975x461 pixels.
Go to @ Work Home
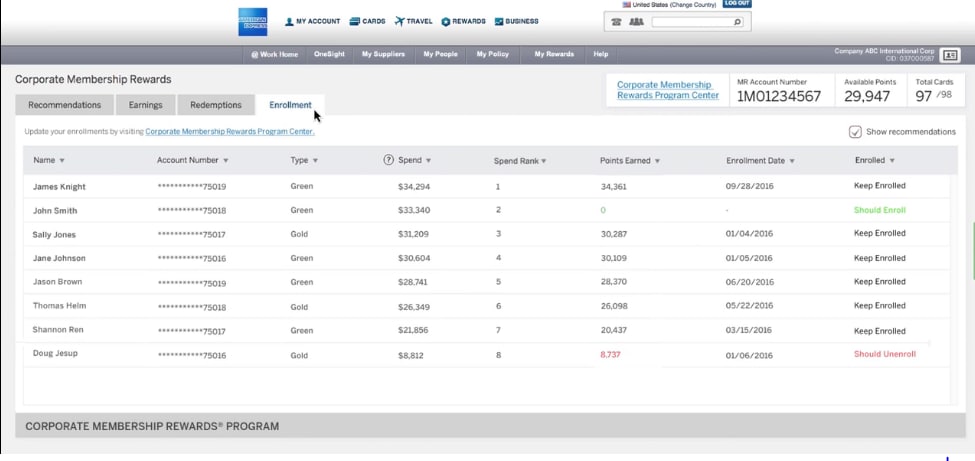[x=274, y=54]
